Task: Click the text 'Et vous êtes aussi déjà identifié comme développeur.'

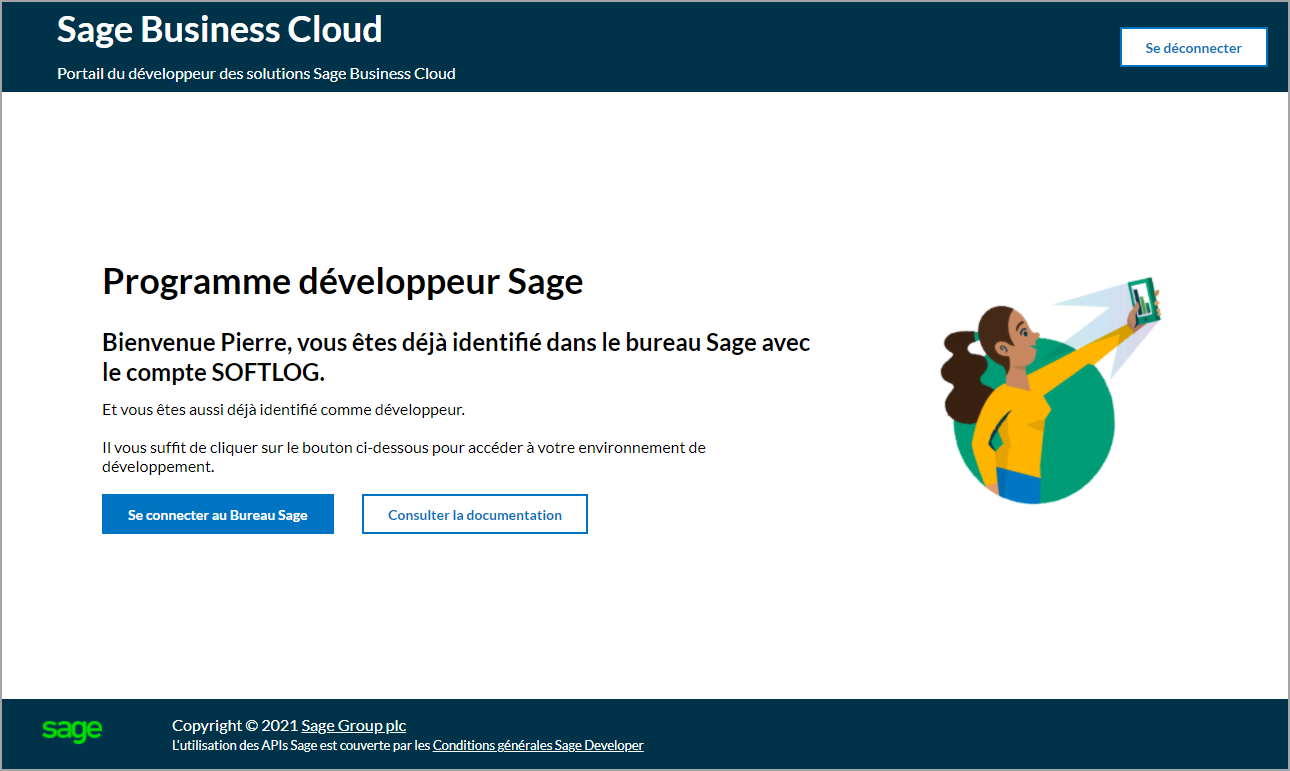Action: coord(284,410)
